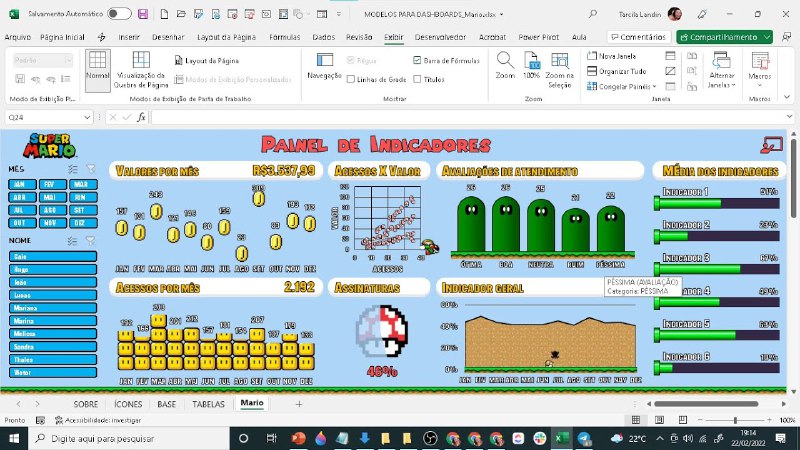Open the Windows Start menu

[x=14, y=438]
